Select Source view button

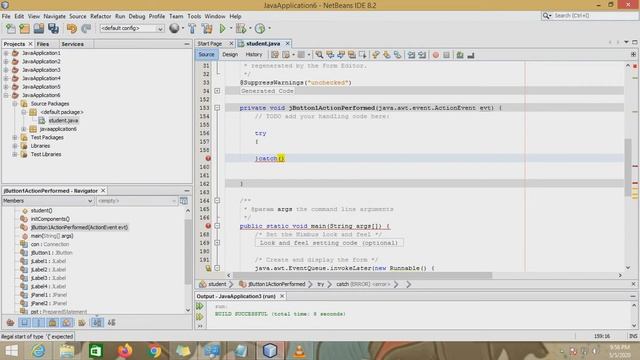[x=206, y=54]
